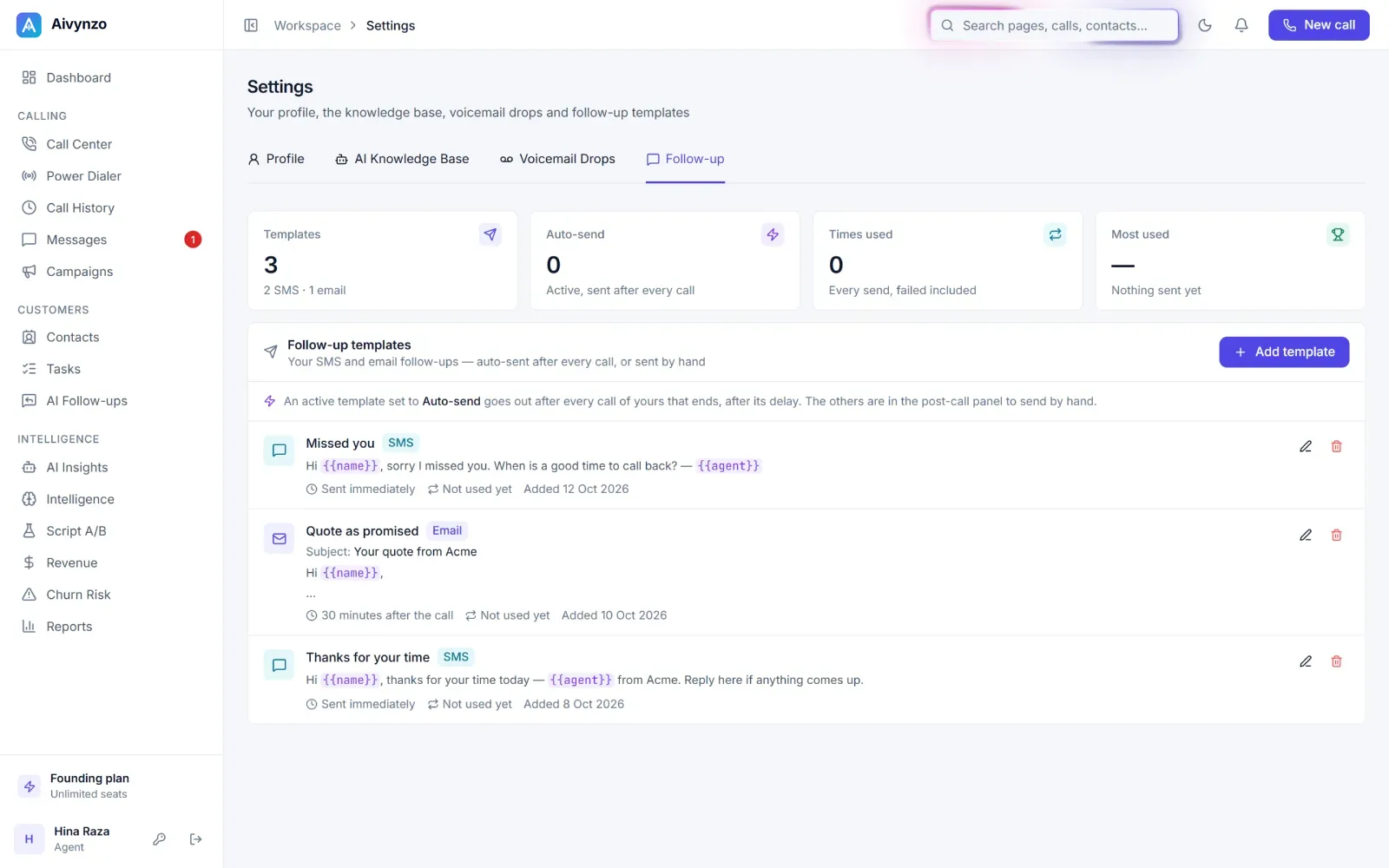Start a New call

(x=1319, y=25)
